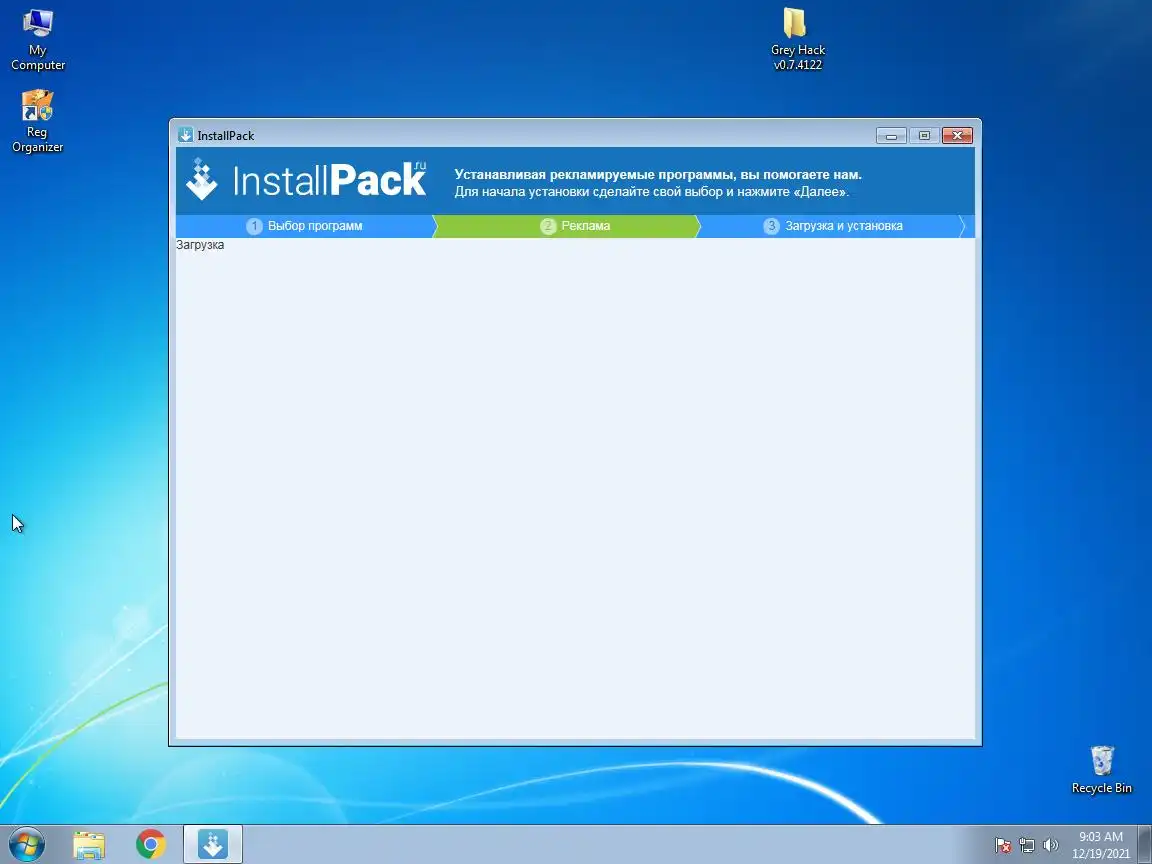Open Windows Explorer from the taskbar

(89, 845)
